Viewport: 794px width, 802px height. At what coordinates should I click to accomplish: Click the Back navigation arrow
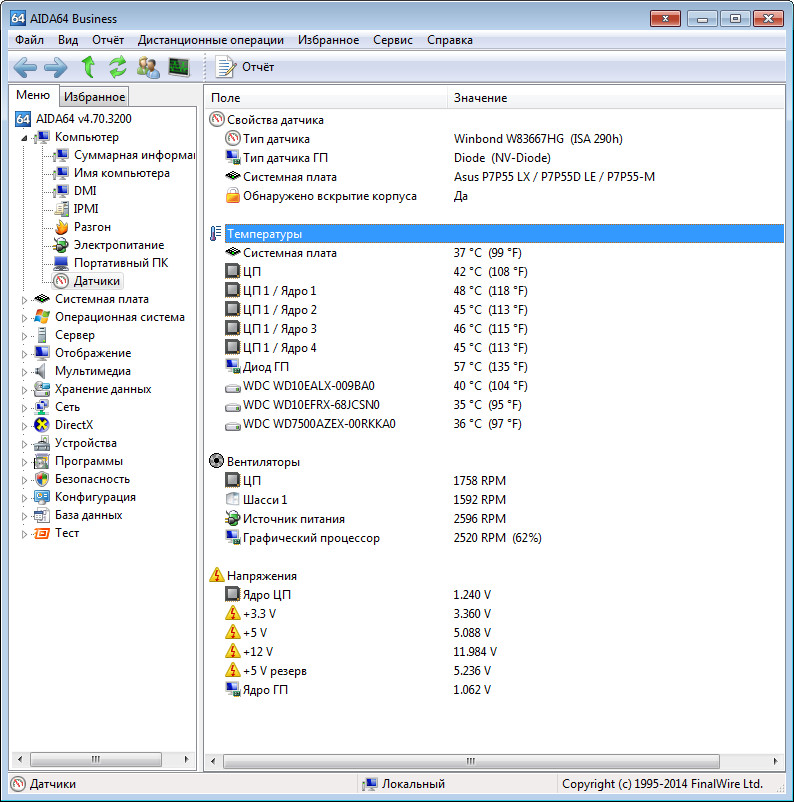tap(25, 67)
